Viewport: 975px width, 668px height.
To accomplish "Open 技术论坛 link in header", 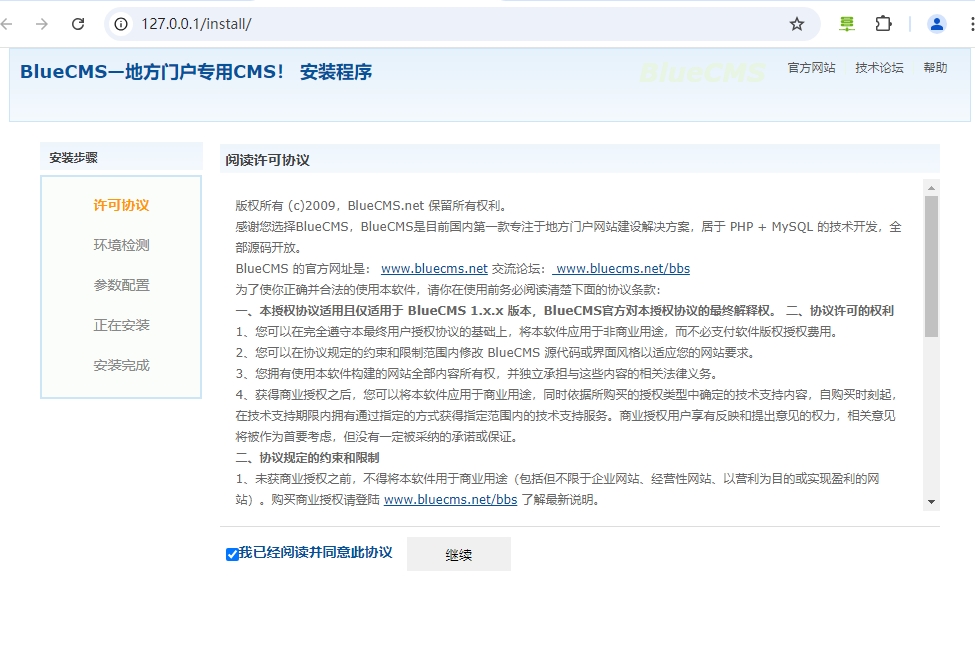I will coord(879,68).
